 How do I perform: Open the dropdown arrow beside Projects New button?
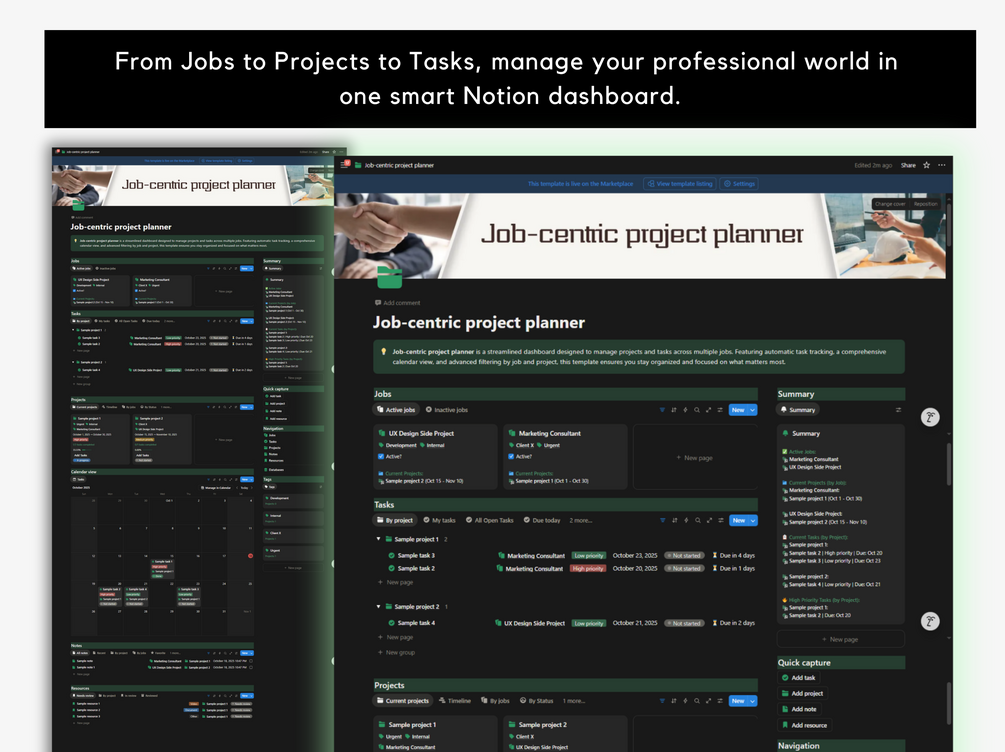[752, 701]
